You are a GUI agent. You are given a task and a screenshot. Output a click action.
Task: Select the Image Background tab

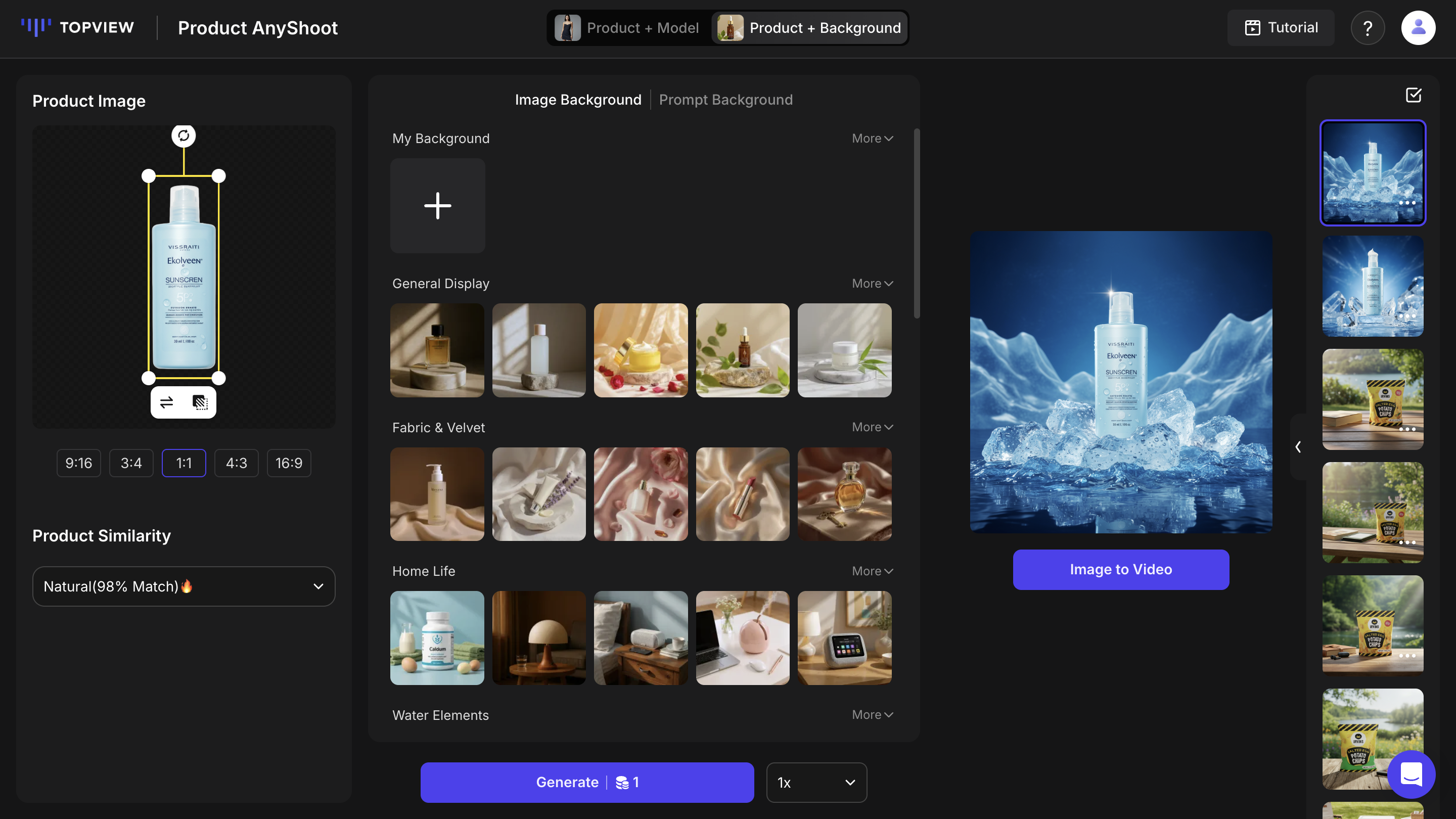click(x=578, y=100)
